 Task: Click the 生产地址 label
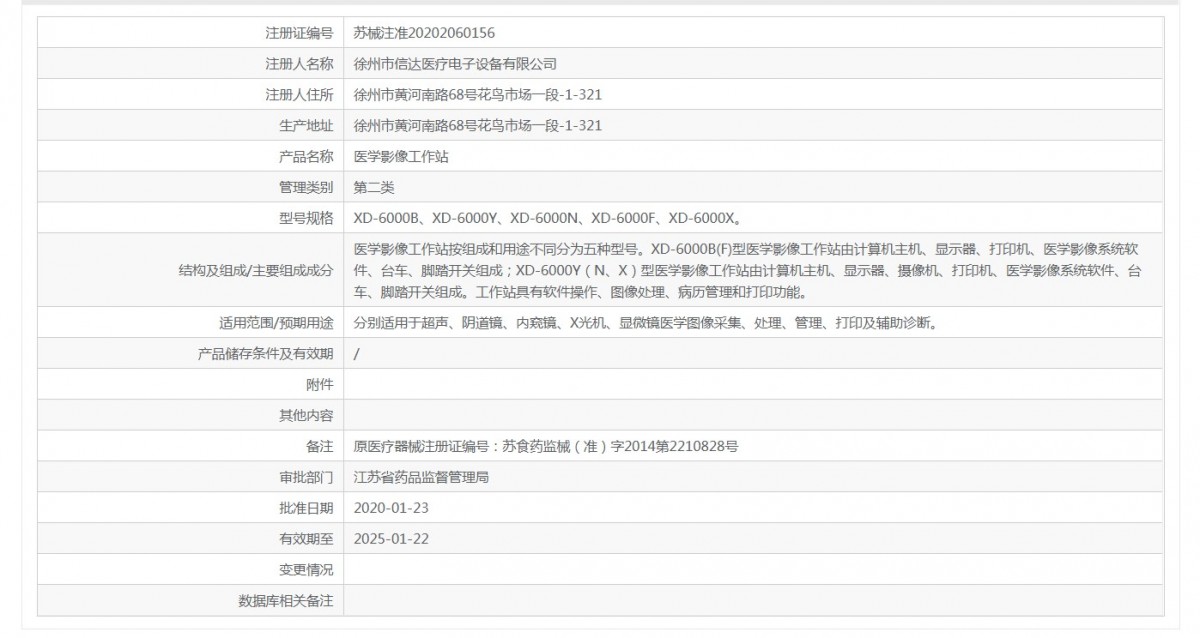coord(306,126)
